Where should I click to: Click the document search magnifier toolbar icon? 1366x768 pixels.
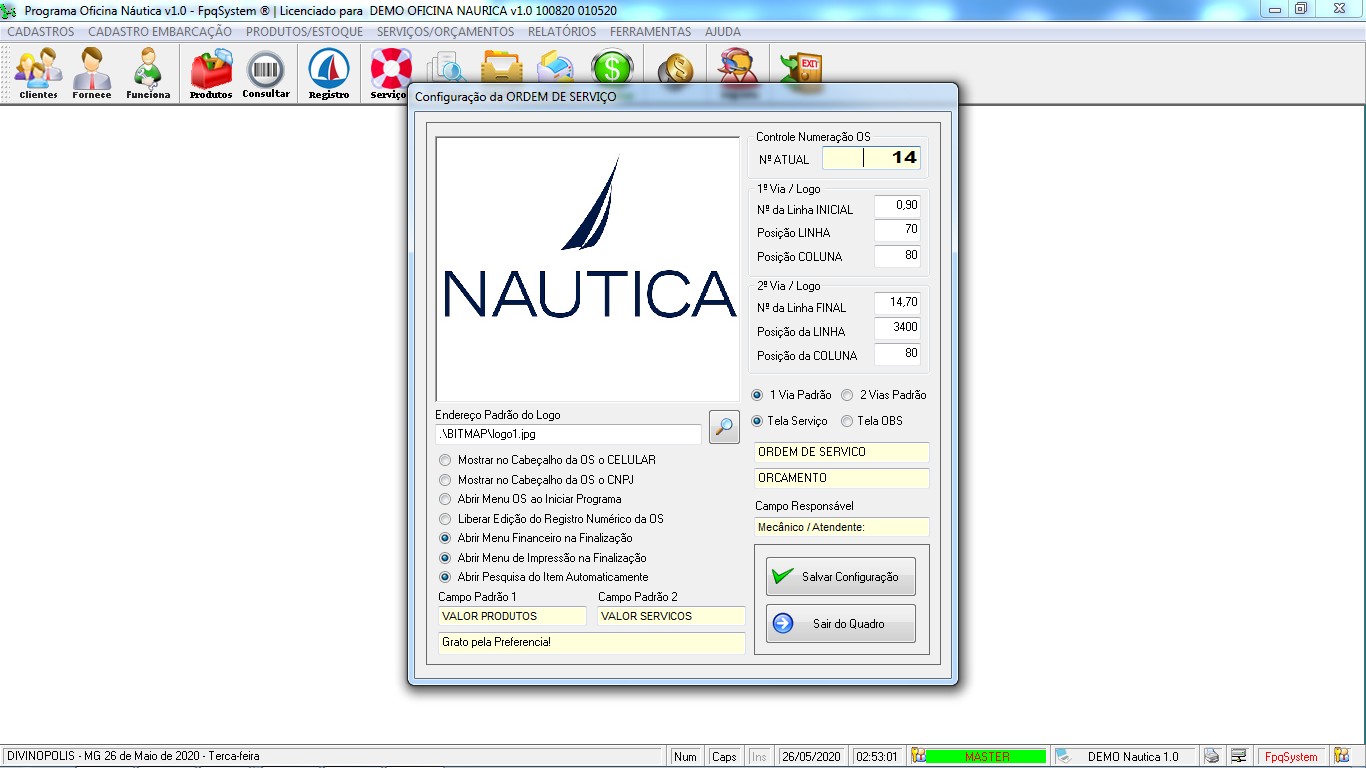446,68
